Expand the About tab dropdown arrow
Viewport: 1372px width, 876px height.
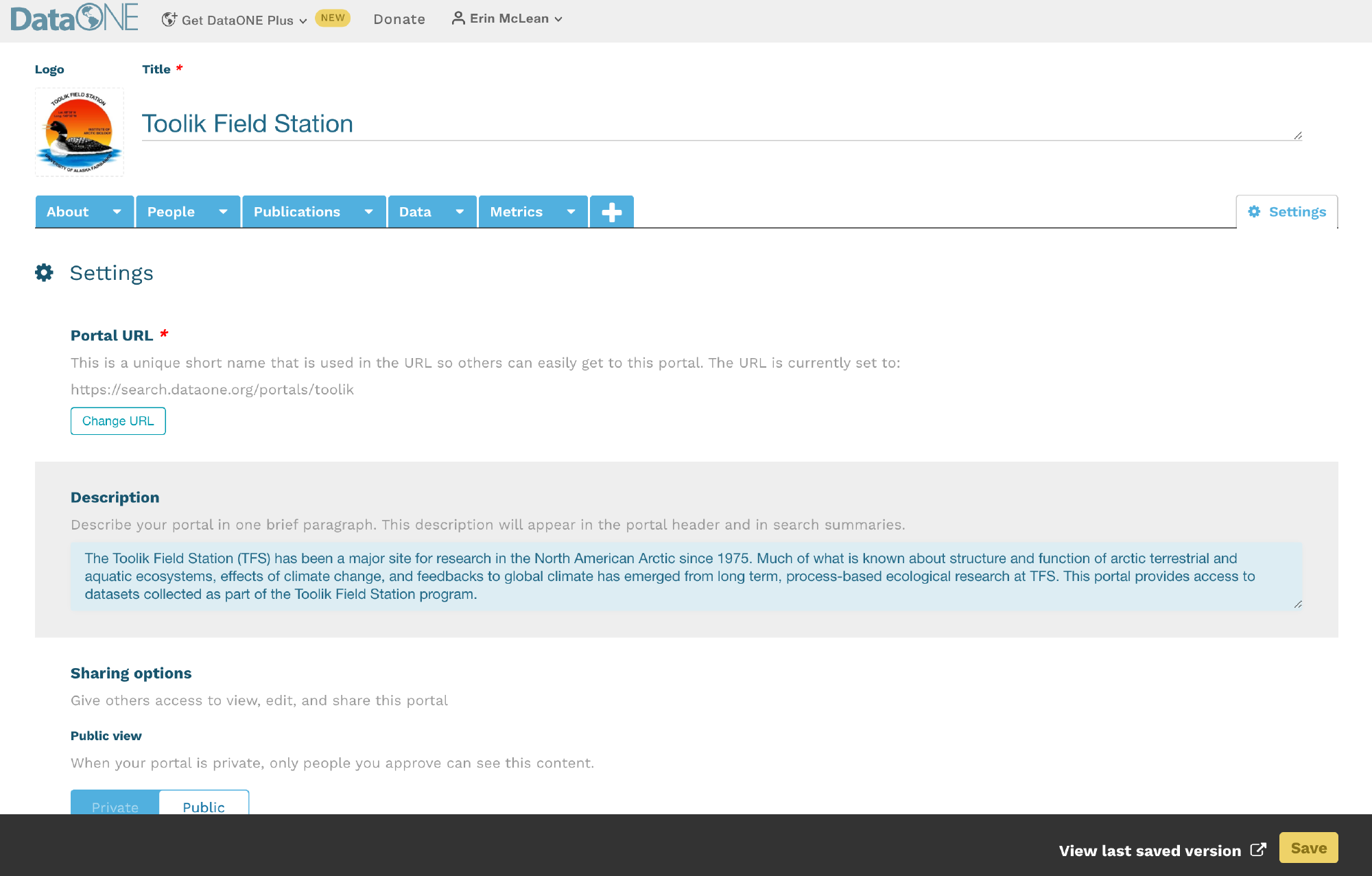click(117, 212)
